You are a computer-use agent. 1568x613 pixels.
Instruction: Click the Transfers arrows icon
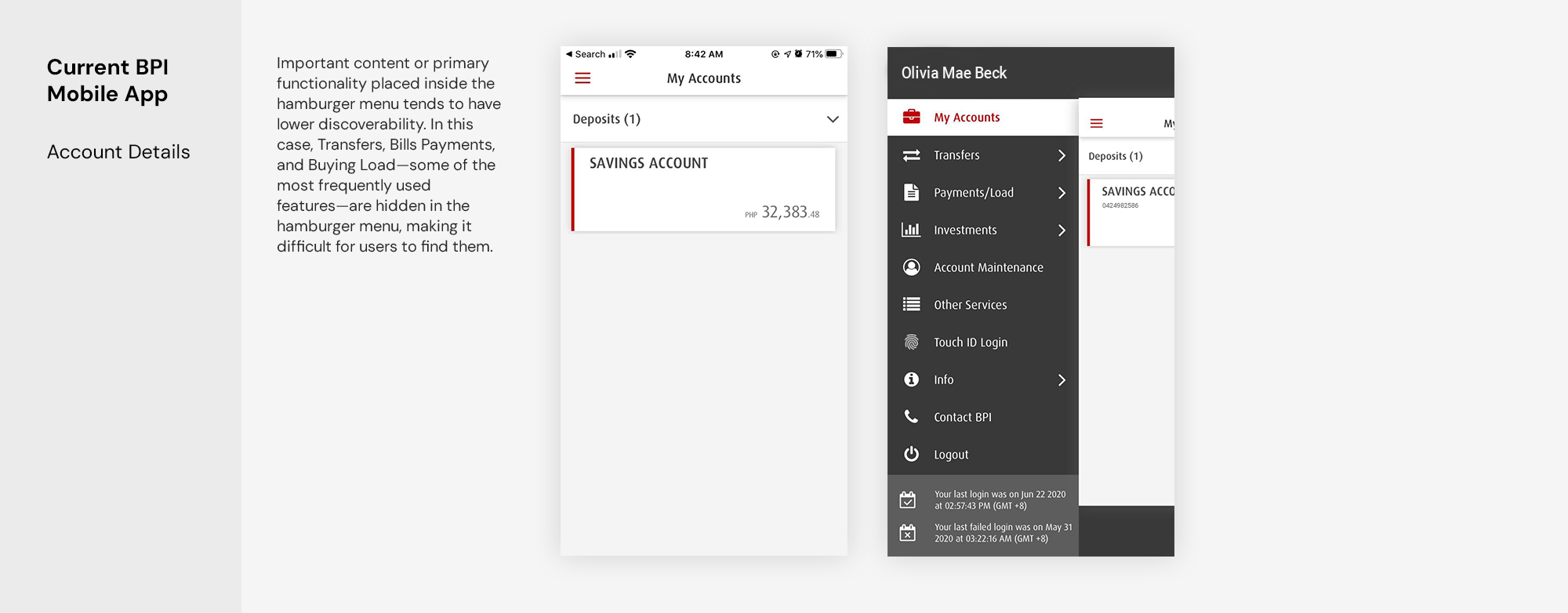pyautogui.click(x=911, y=155)
